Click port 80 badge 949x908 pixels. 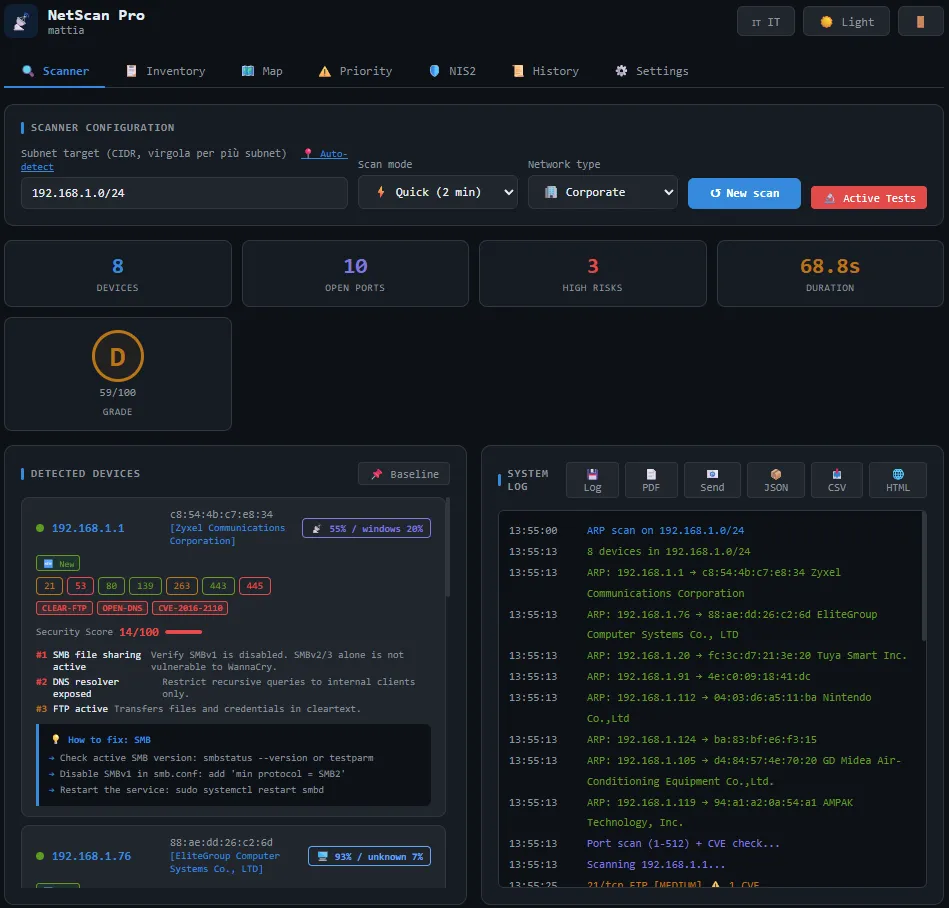111,586
